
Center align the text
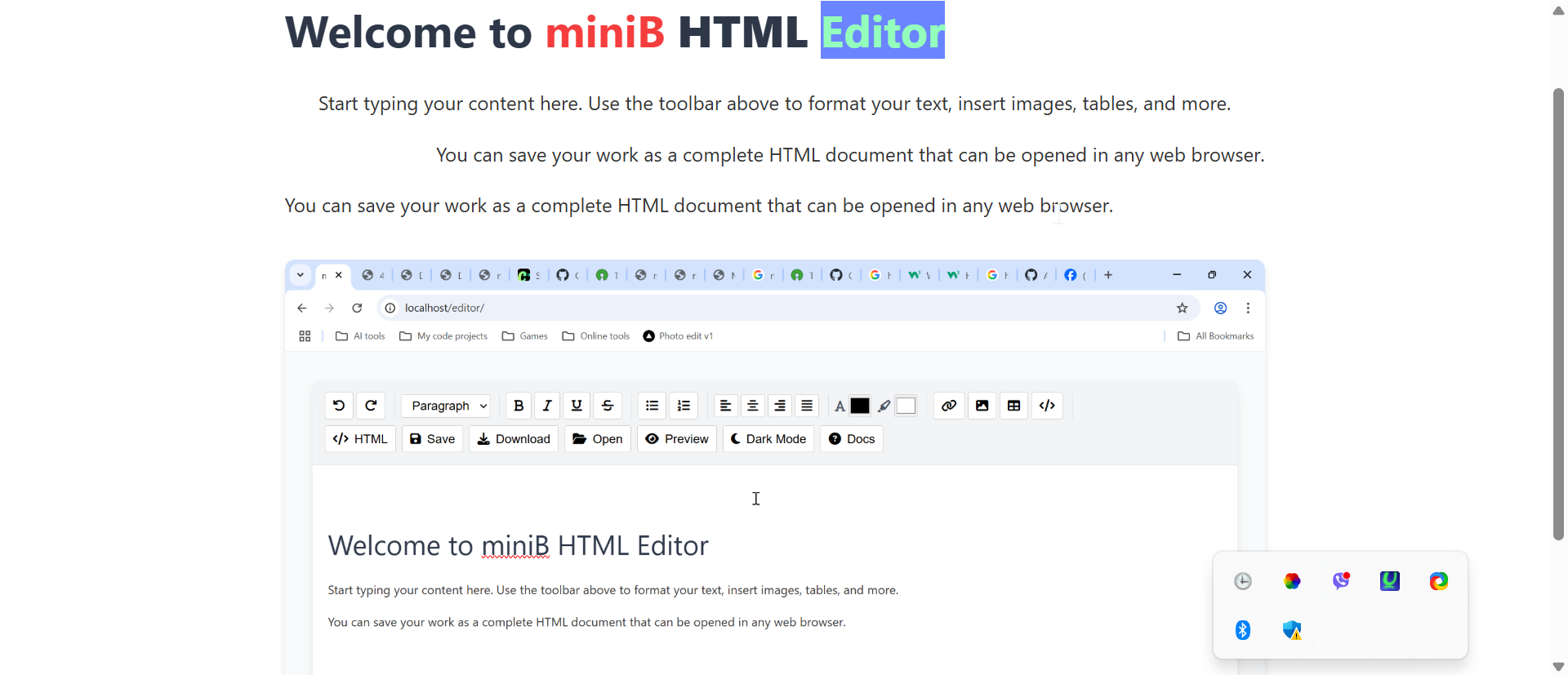753,406
